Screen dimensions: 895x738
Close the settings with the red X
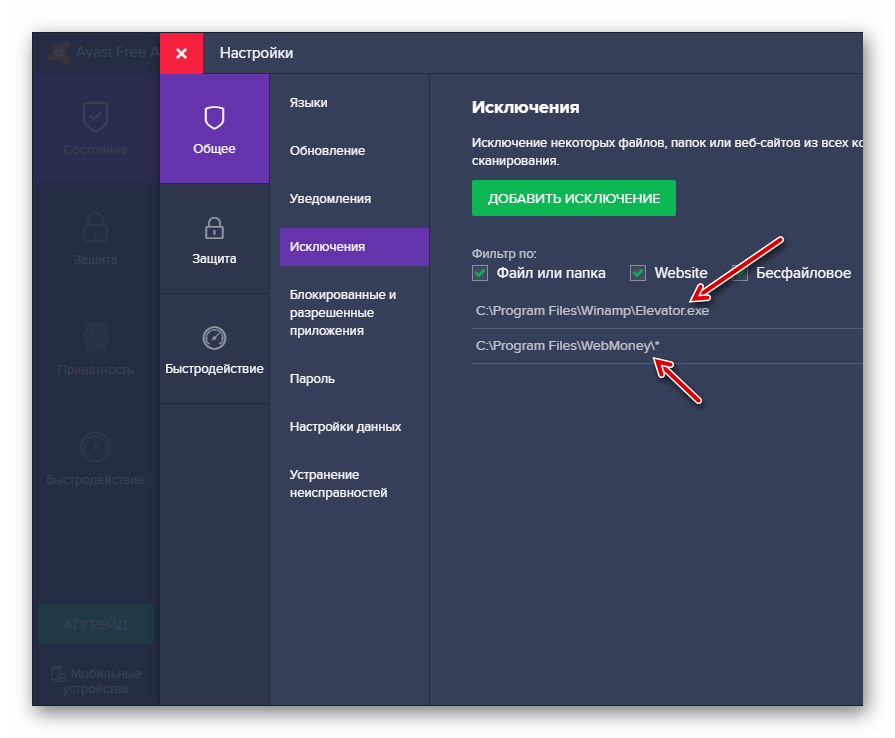(x=181, y=53)
